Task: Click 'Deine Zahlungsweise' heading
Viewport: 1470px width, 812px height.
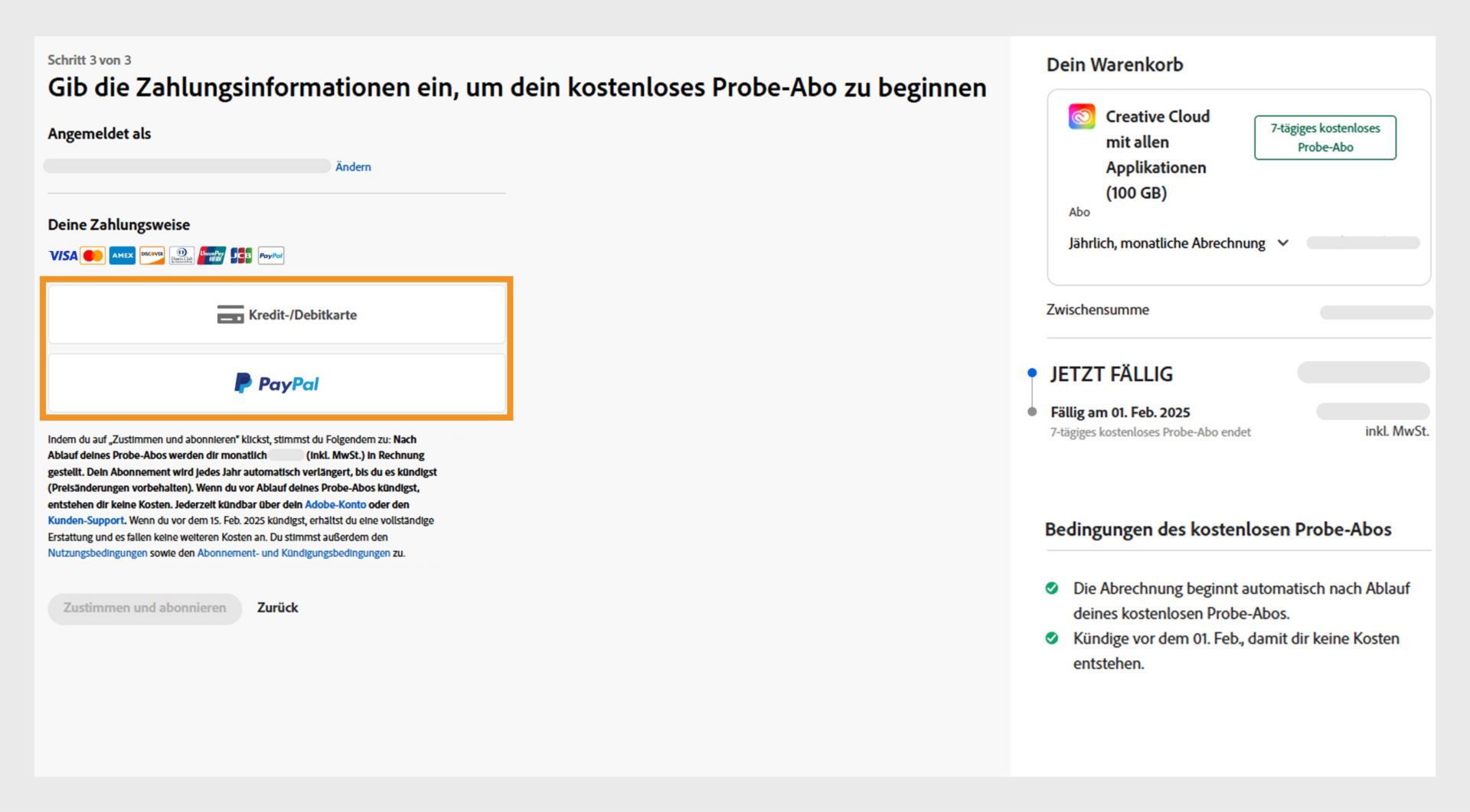Action: pos(119,225)
